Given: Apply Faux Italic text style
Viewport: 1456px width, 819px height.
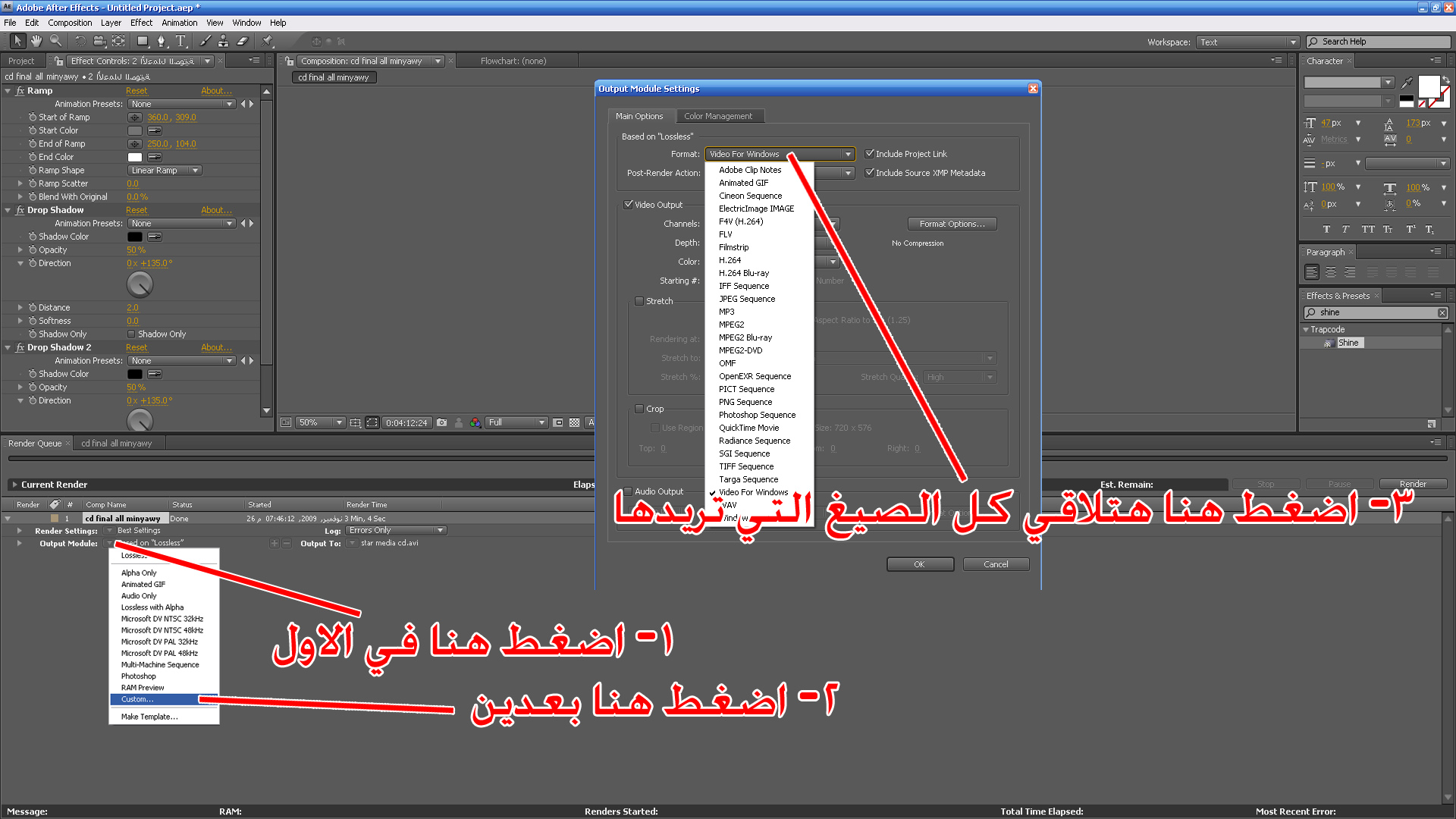Looking at the screenshot, I should [1345, 229].
